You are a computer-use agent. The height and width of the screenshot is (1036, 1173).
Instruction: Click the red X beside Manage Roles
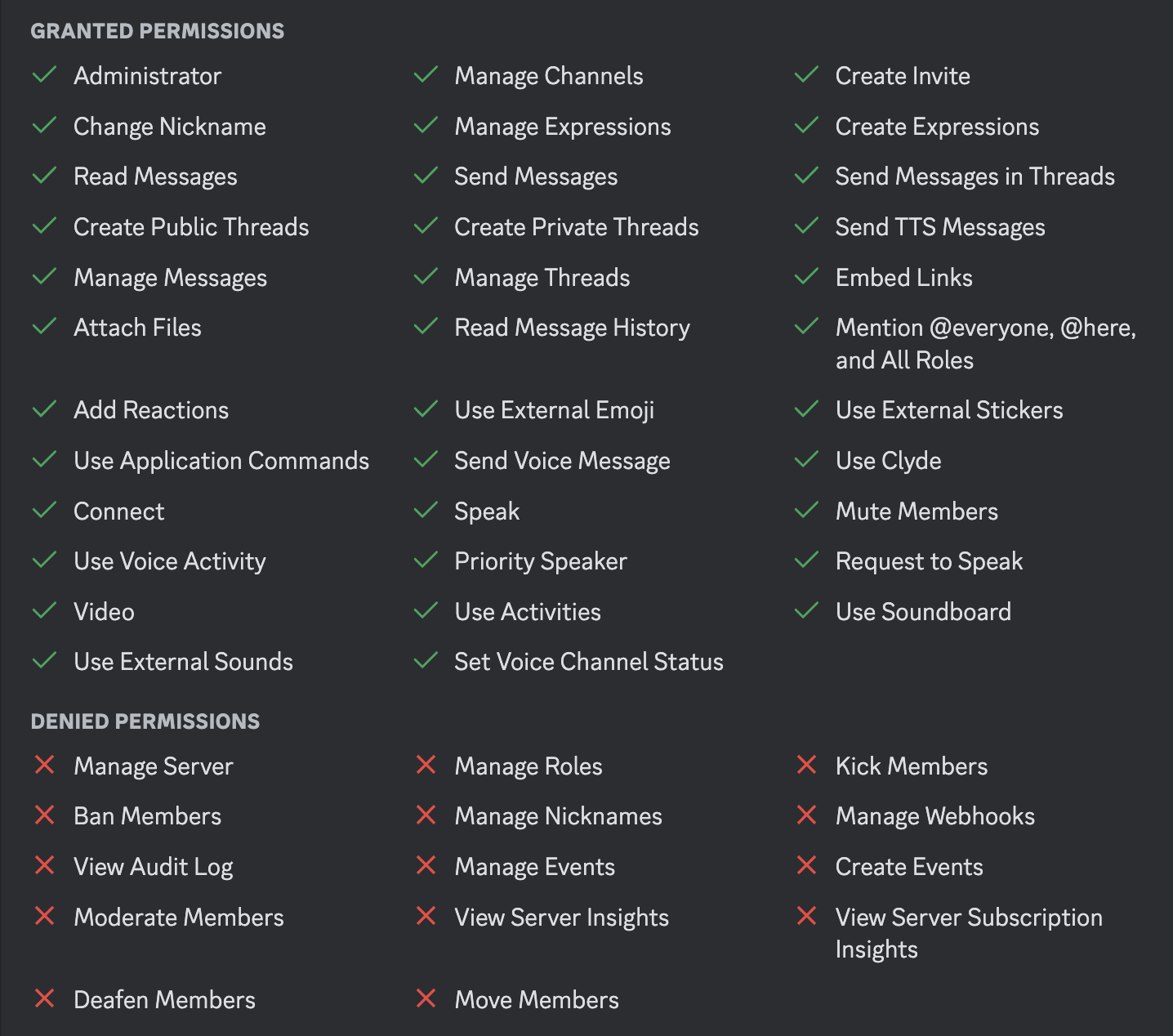(426, 765)
